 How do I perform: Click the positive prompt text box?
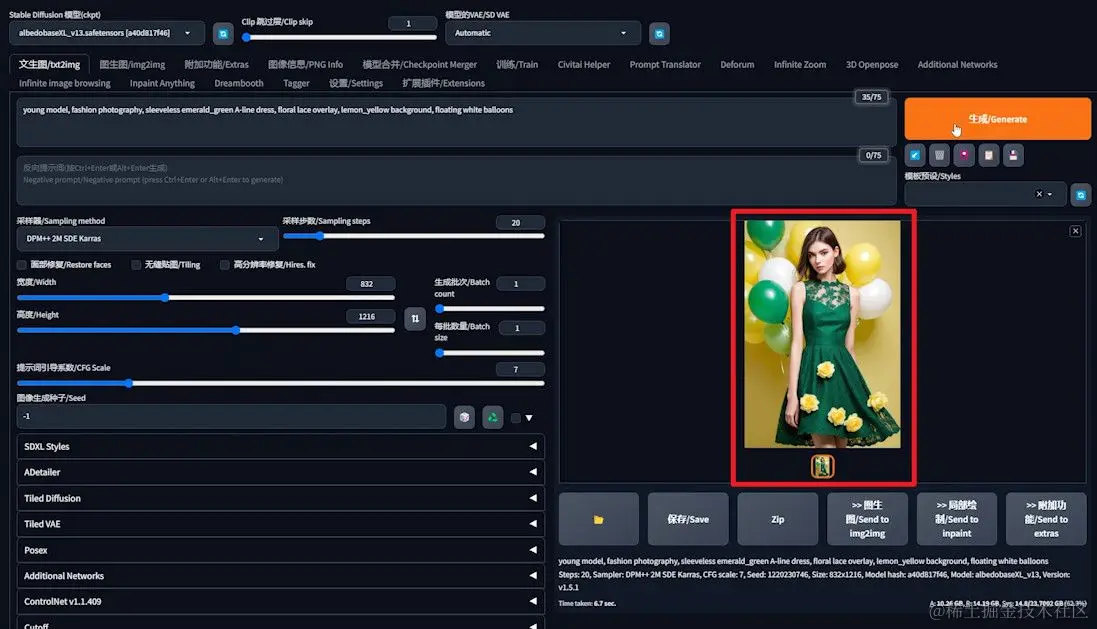[x=456, y=122]
